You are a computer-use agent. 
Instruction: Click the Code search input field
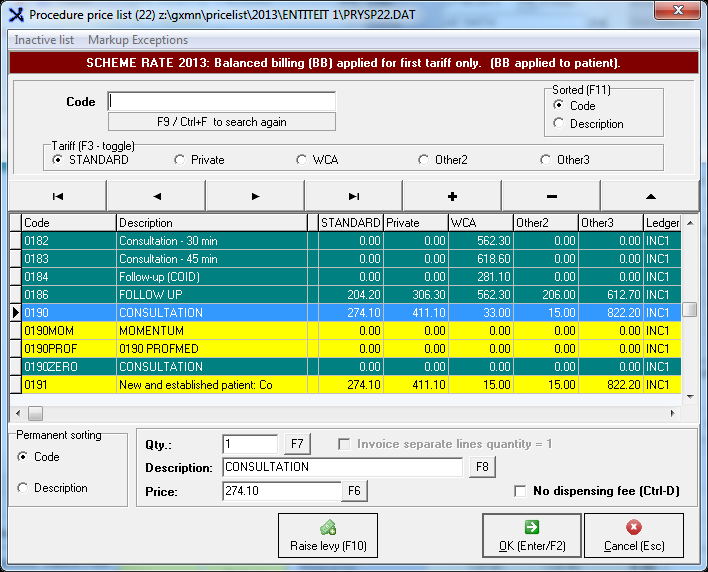click(x=222, y=102)
